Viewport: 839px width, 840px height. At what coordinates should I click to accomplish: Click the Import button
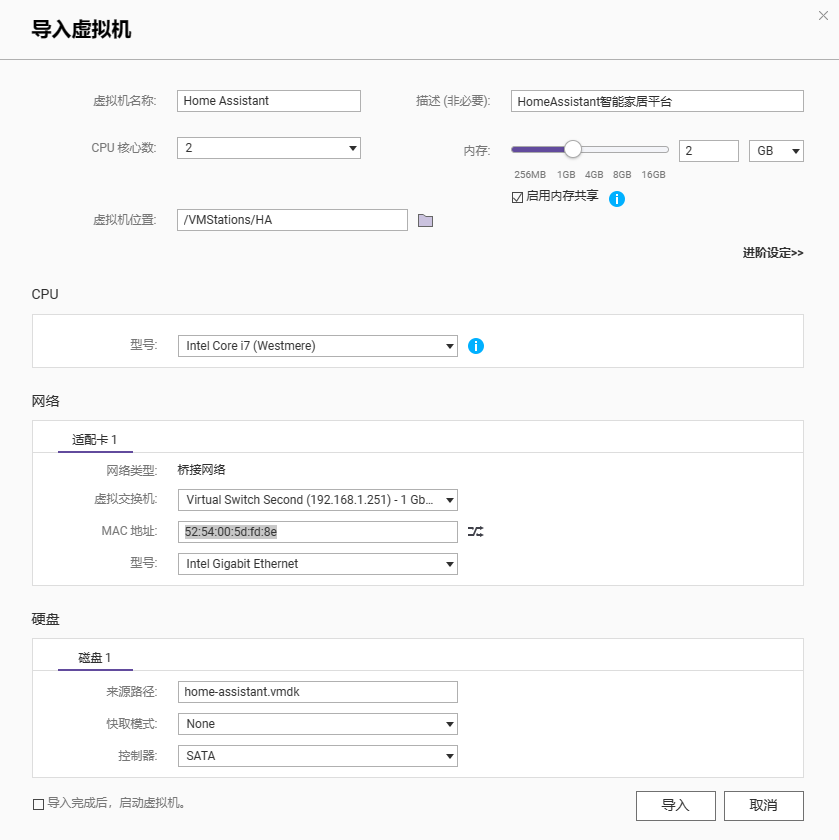(676, 805)
